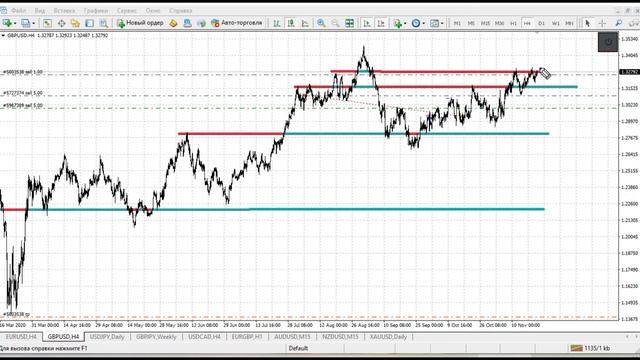Viewport: 640px width, 360px height.
Task: Select the M15 timeframe
Action: (485, 24)
